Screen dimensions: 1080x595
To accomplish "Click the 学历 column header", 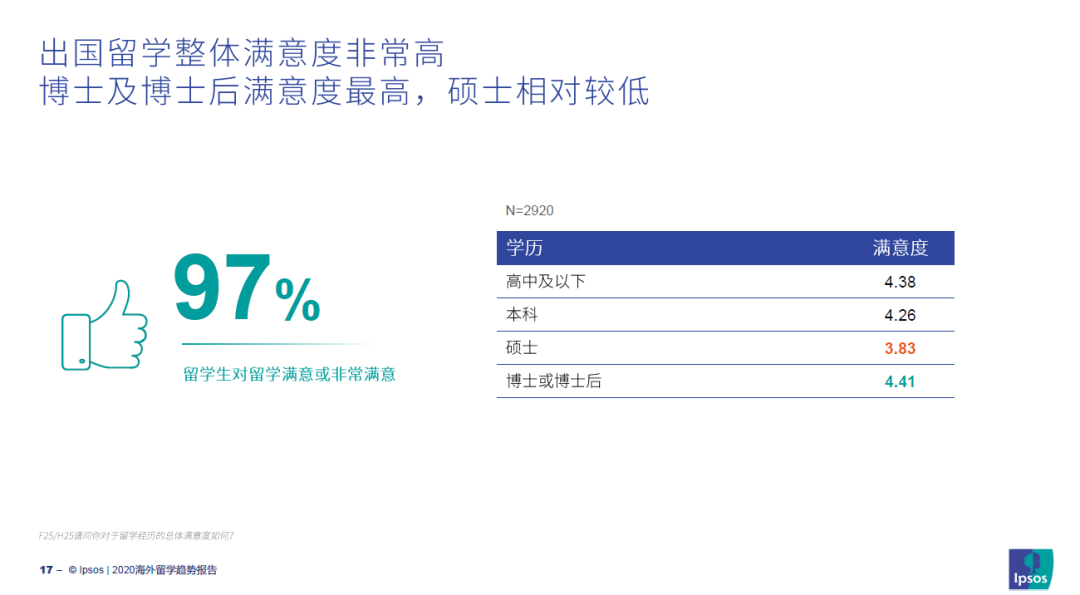I will coord(524,248).
